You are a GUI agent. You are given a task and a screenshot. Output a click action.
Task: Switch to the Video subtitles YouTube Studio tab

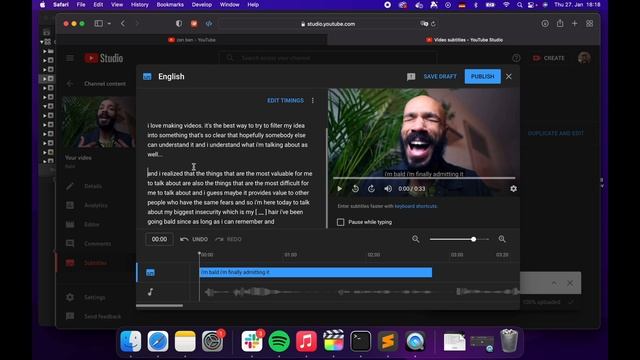464,40
